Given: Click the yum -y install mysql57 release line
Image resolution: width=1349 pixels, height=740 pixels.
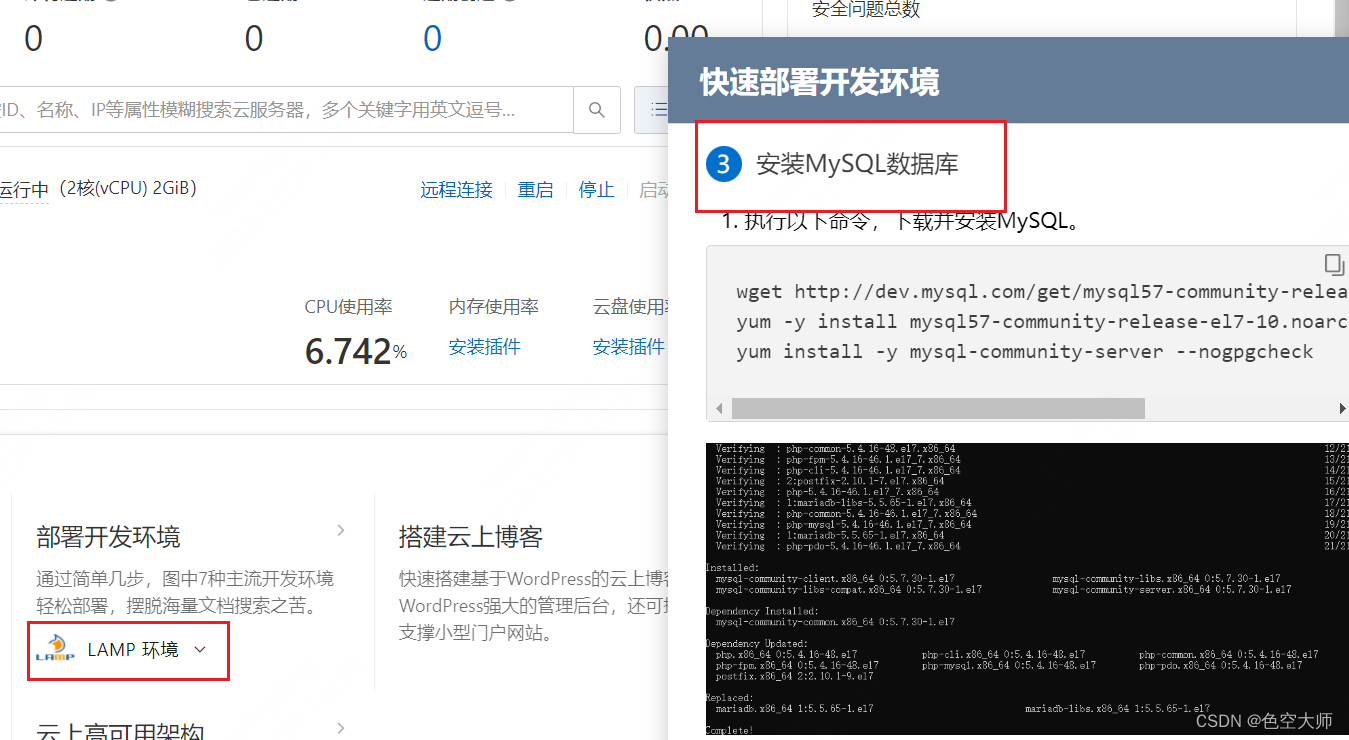Looking at the screenshot, I should 1042,322.
